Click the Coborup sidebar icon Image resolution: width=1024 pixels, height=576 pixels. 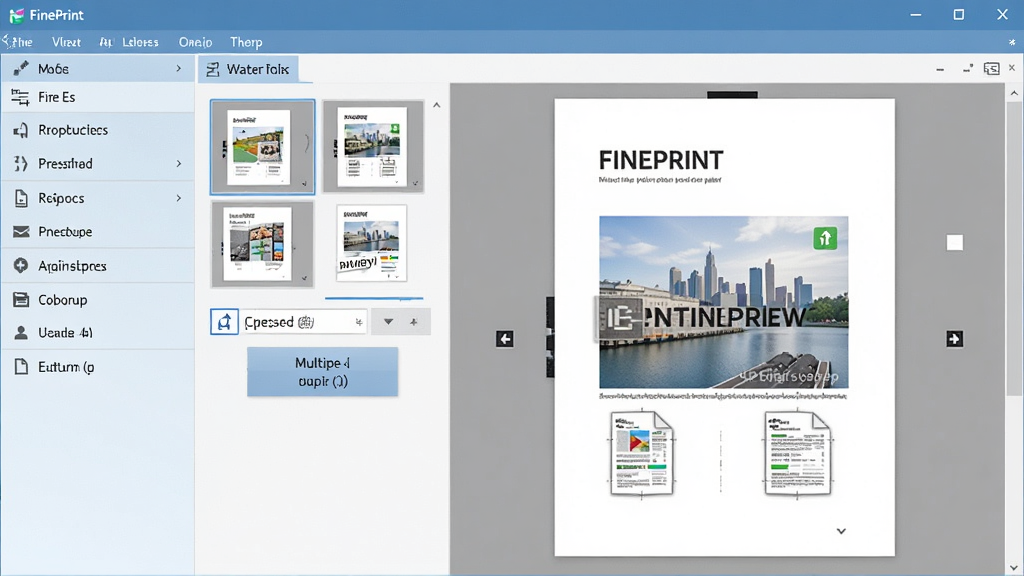tap(21, 300)
